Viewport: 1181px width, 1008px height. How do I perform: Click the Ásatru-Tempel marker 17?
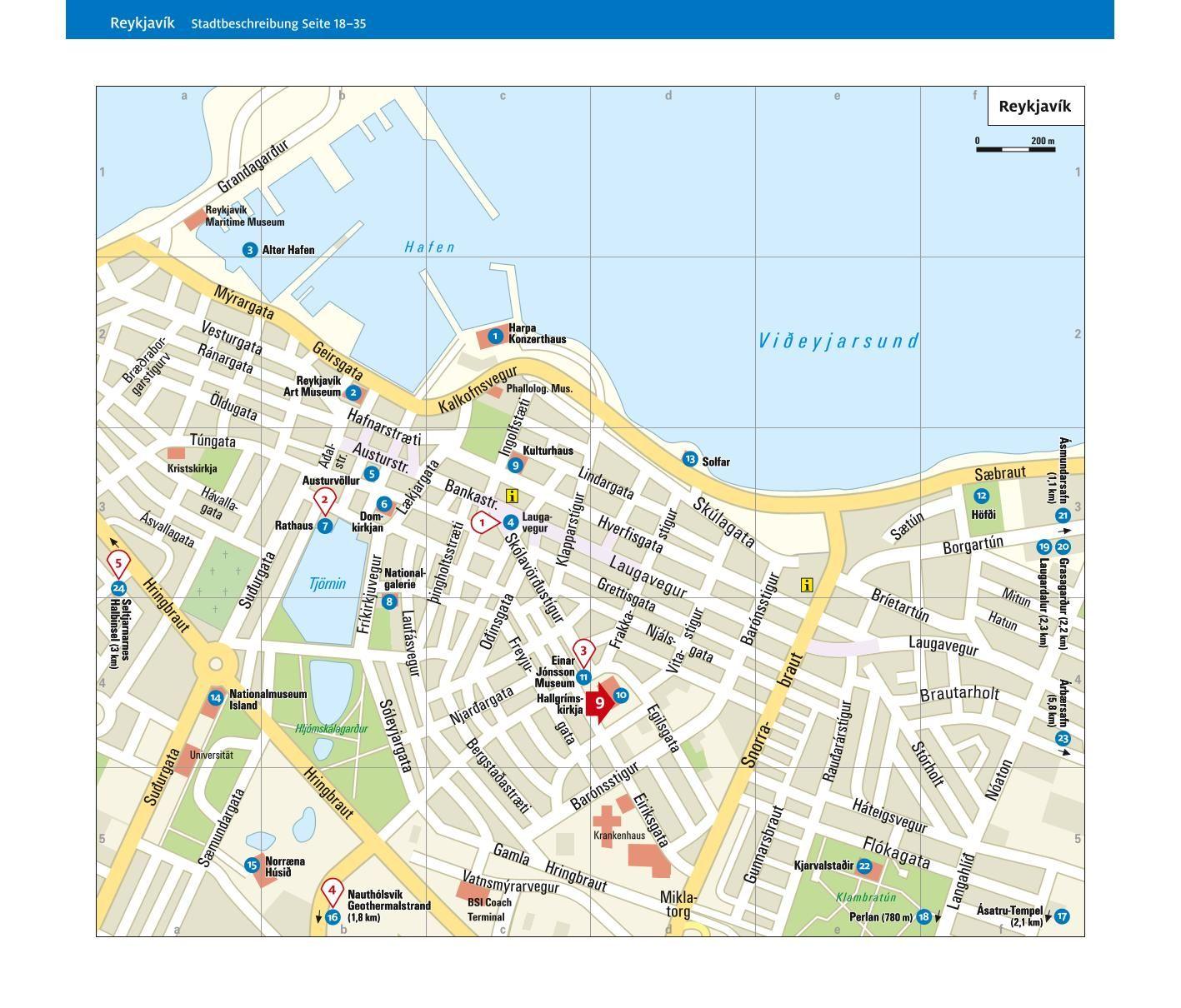coord(1062,916)
